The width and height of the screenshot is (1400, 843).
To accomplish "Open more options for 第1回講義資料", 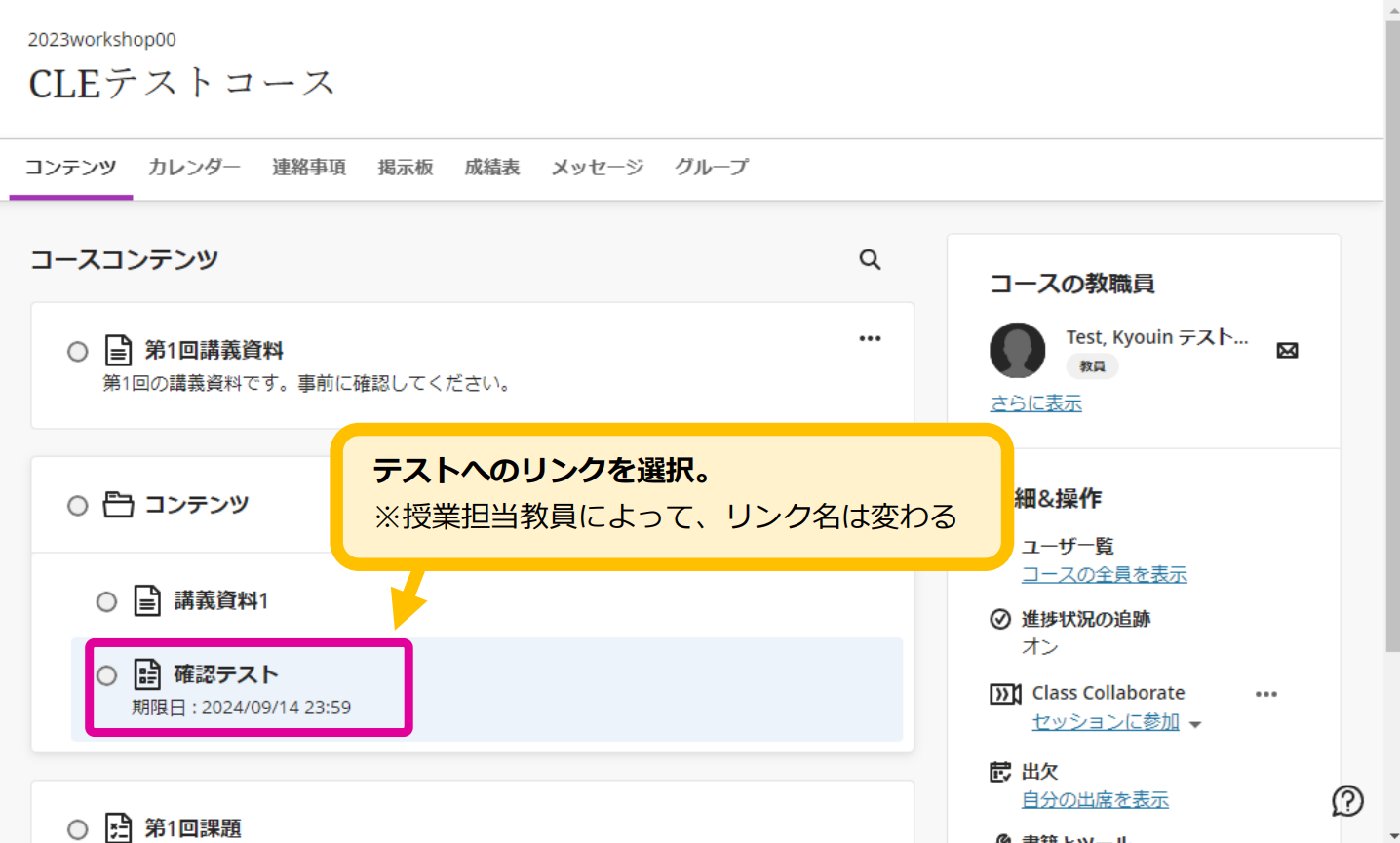I will [x=870, y=338].
